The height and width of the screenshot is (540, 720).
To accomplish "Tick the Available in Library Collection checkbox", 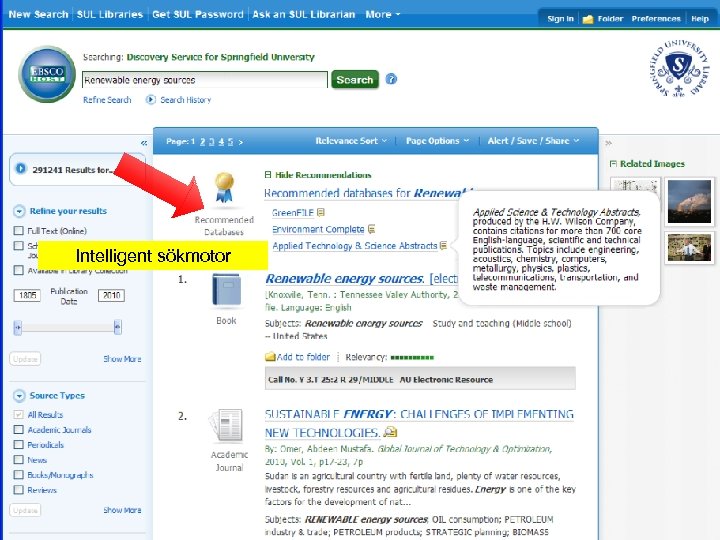I will [18, 270].
